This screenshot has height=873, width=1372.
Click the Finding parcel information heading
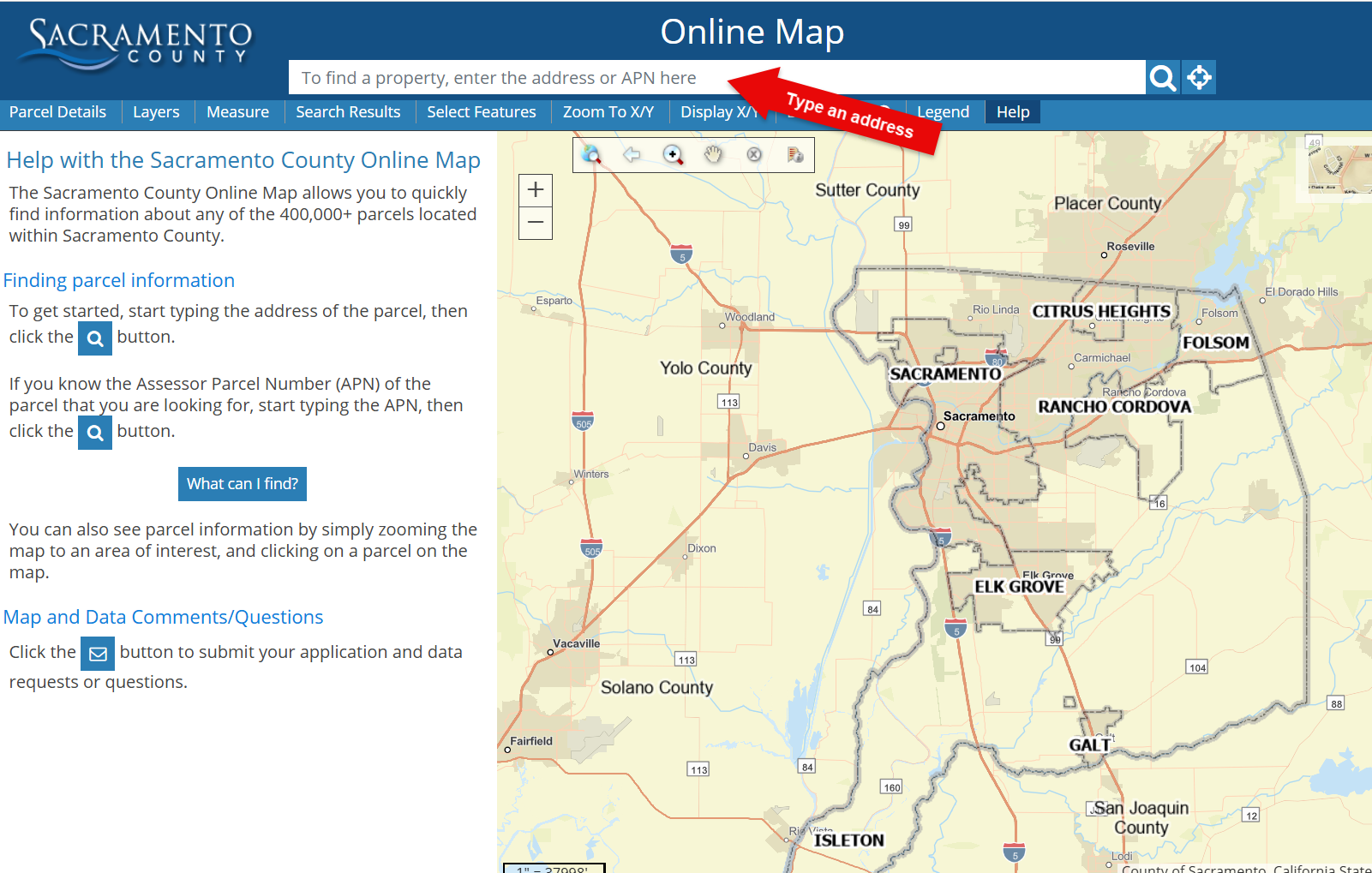coord(119,280)
